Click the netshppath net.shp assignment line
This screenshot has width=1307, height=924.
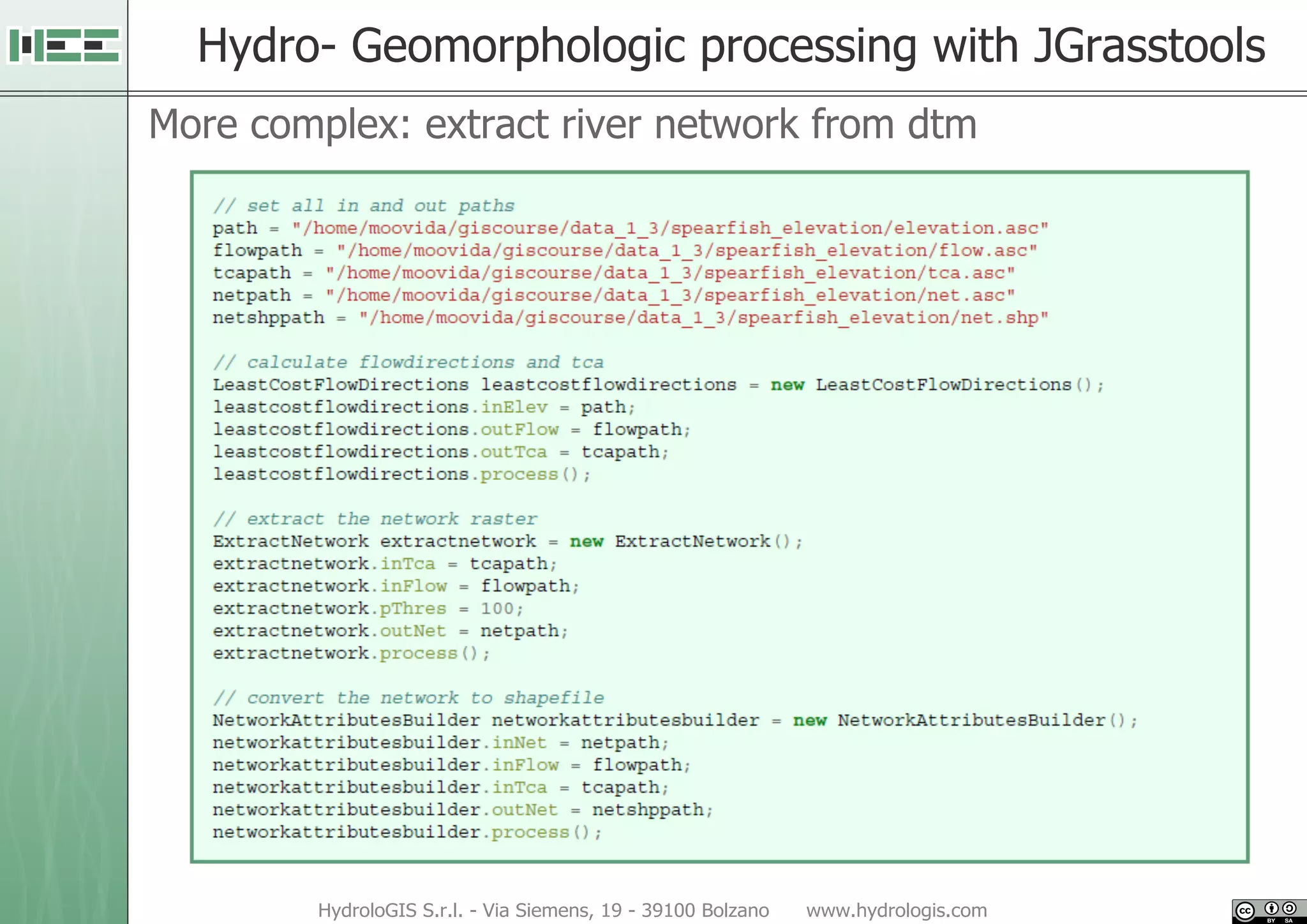tap(631, 318)
